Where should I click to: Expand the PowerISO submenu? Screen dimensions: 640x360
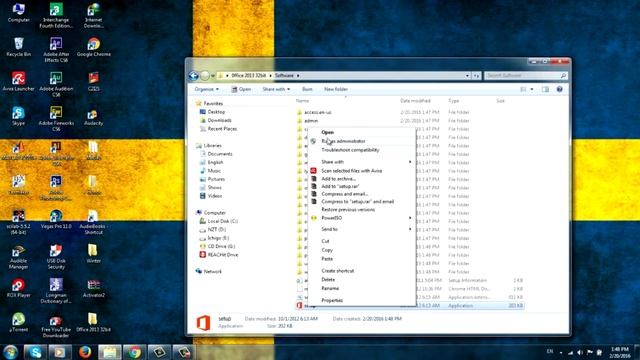[362, 218]
